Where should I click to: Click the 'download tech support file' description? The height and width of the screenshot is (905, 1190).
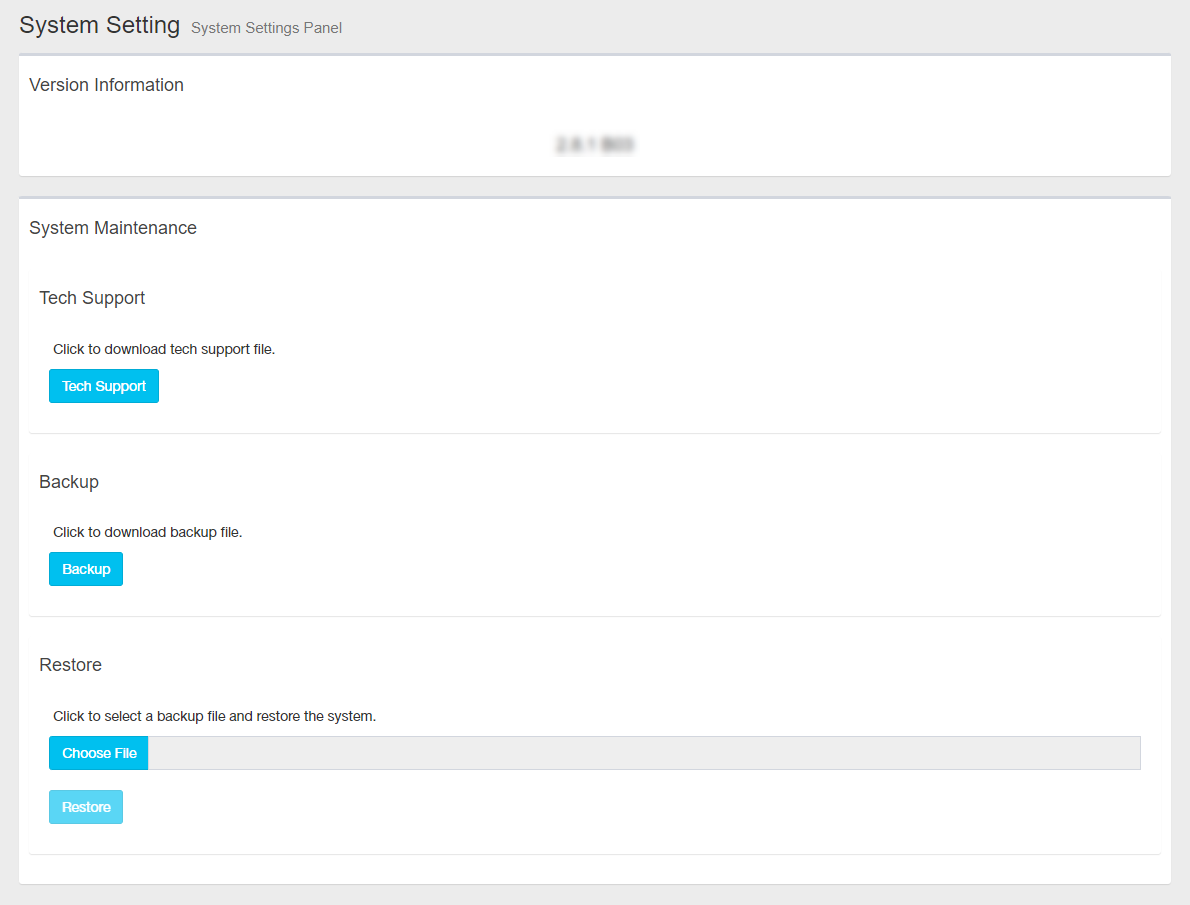coord(164,349)
